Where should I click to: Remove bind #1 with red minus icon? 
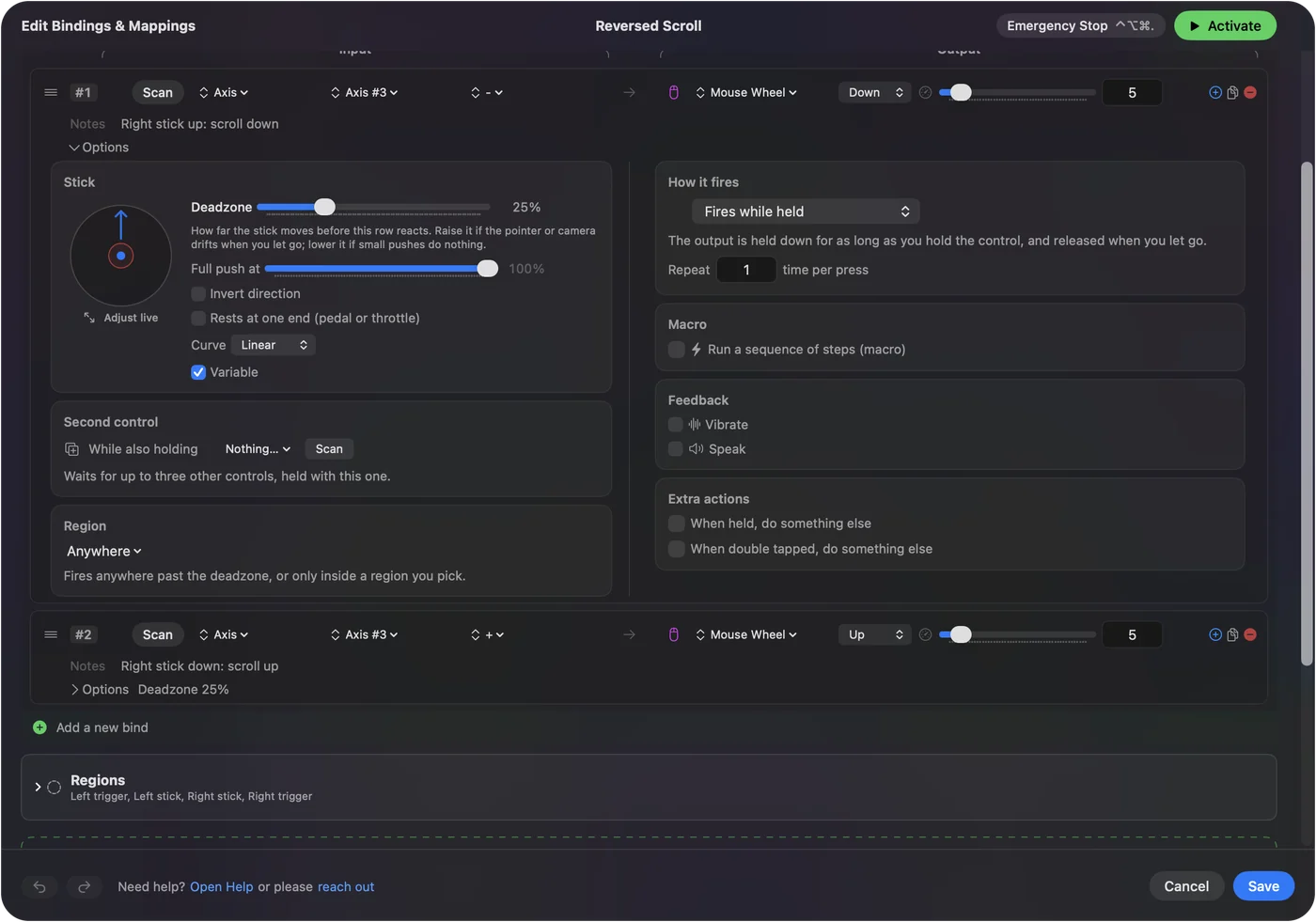(x=1250, y=92)
